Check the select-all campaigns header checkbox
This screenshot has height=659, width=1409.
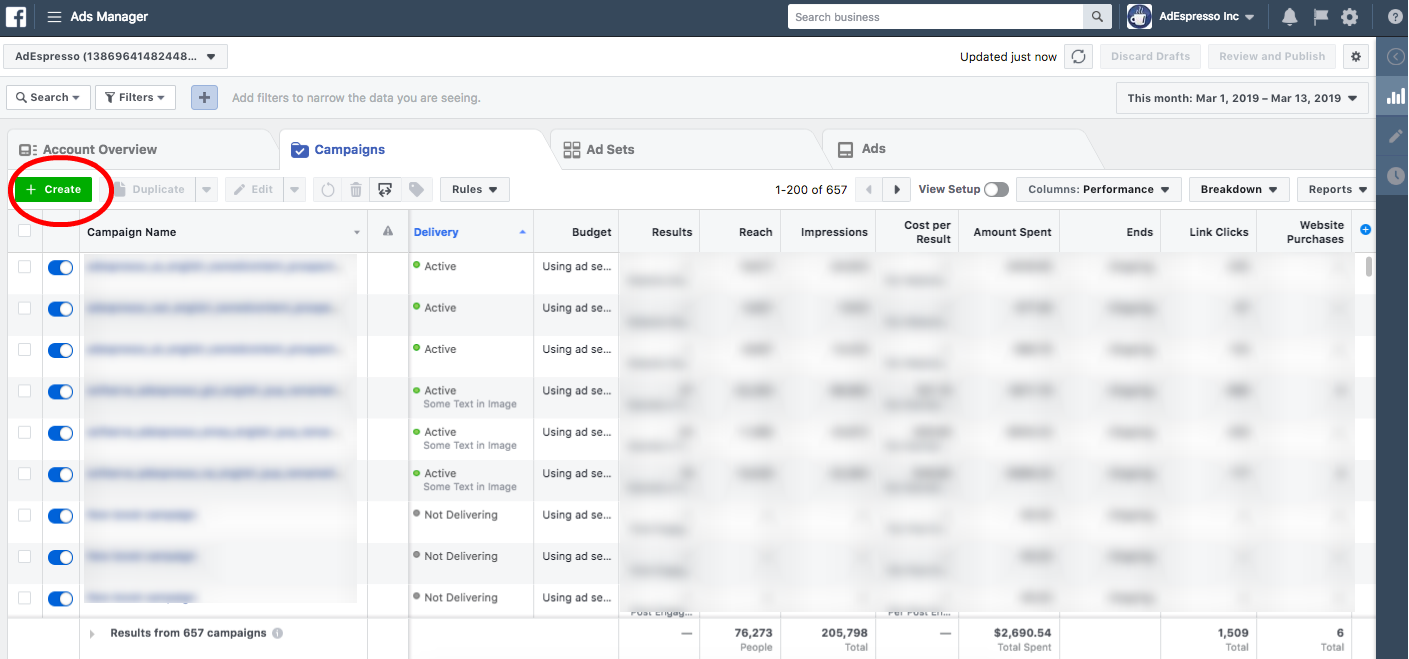(x=24, y=231)
